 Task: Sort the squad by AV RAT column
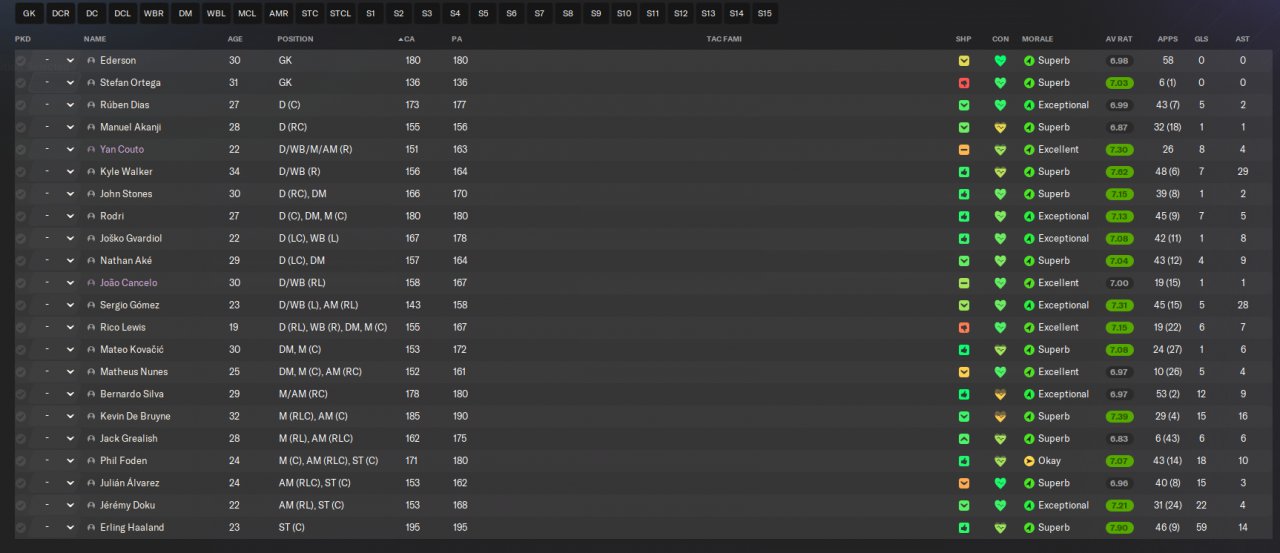coord(1119,39)
